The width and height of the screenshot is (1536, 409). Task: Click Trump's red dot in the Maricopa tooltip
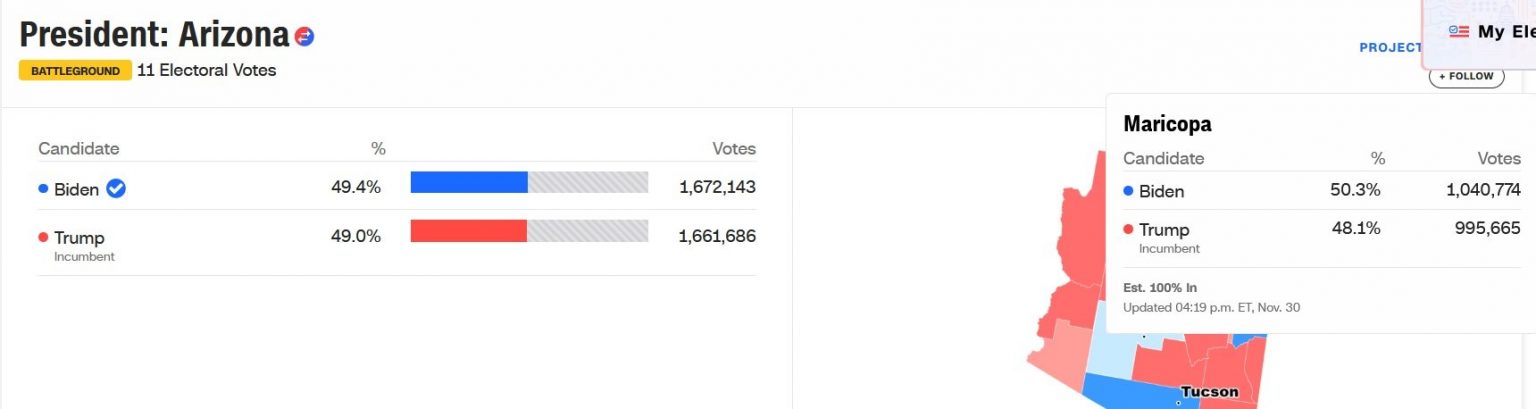click(x=1128, y=230)
